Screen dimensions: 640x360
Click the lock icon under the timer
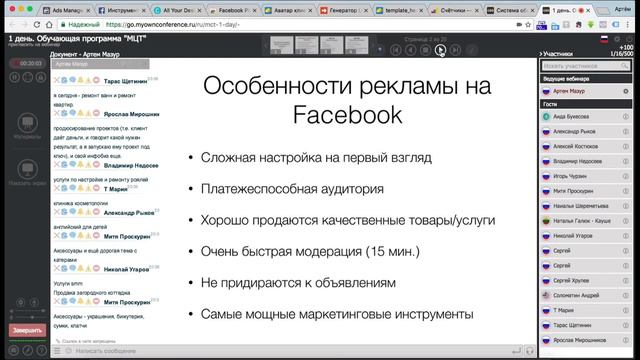41,77
